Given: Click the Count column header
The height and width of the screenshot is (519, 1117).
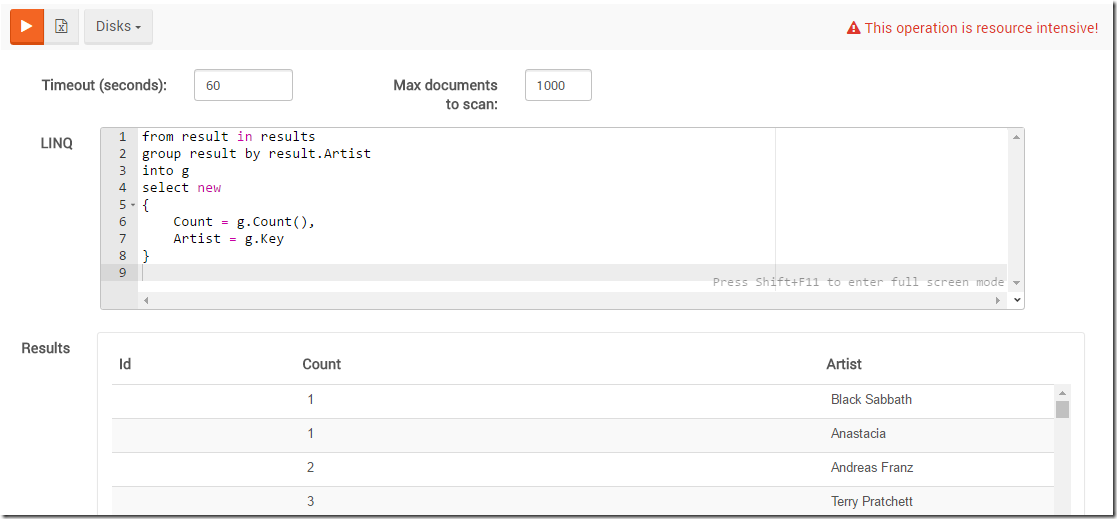Looking at the screenshot, I should click(321, 364).
